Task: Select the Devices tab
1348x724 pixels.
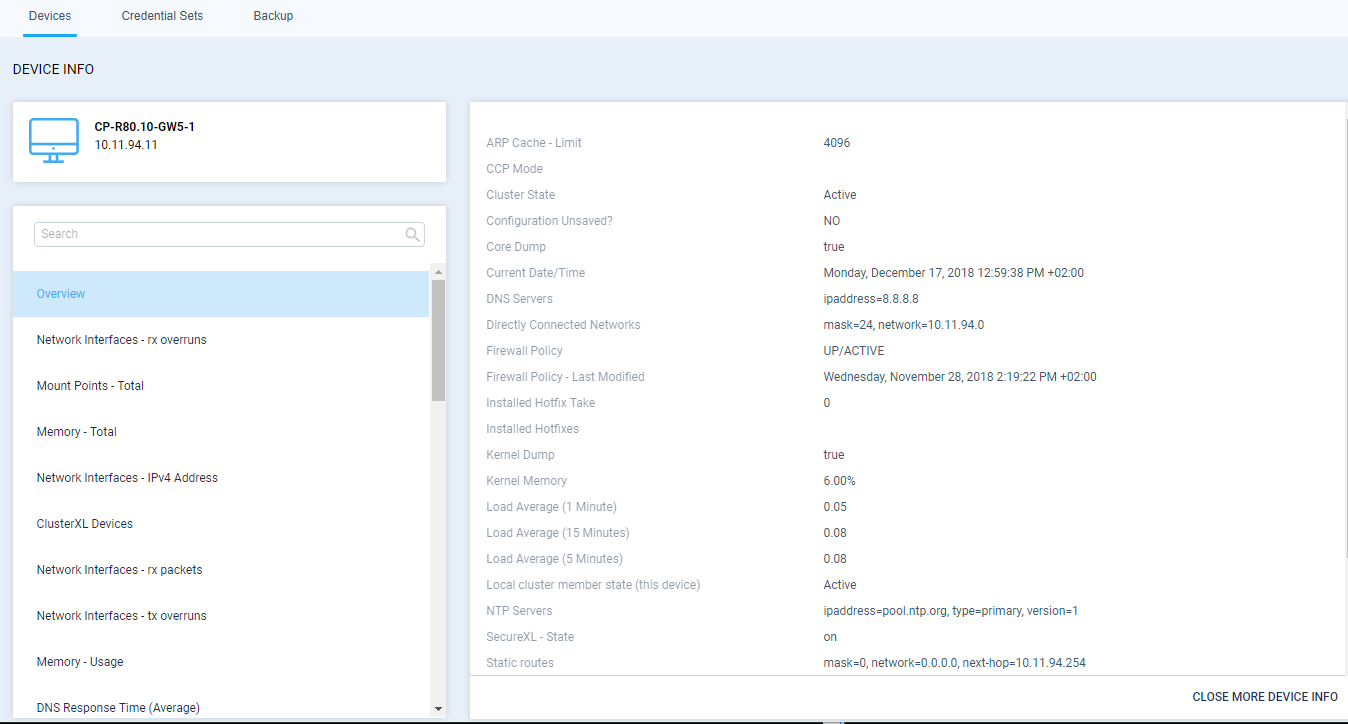Action: tap(50, 16)
